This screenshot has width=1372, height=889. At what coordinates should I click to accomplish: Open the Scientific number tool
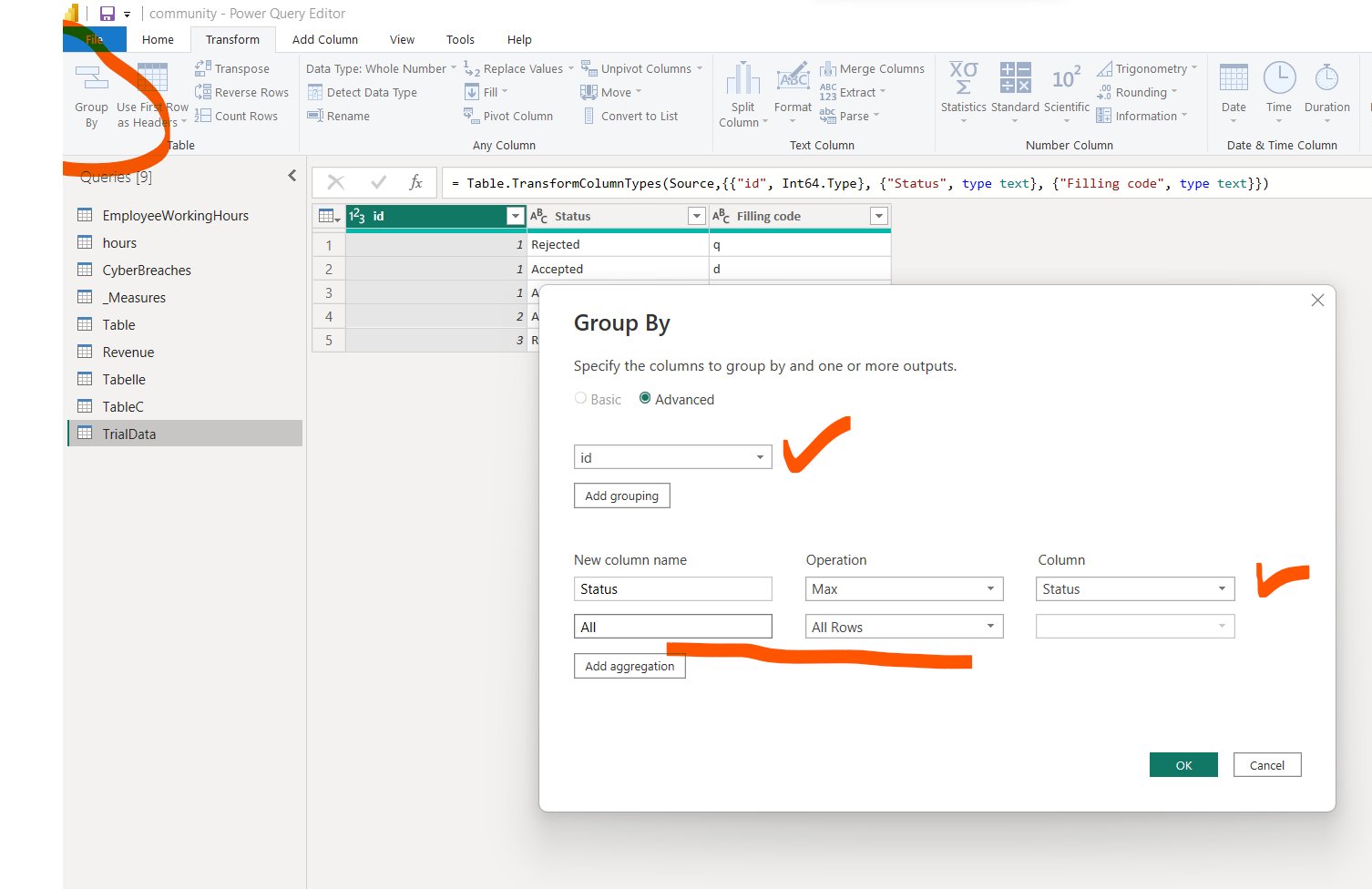click(x=1067, y=91)
